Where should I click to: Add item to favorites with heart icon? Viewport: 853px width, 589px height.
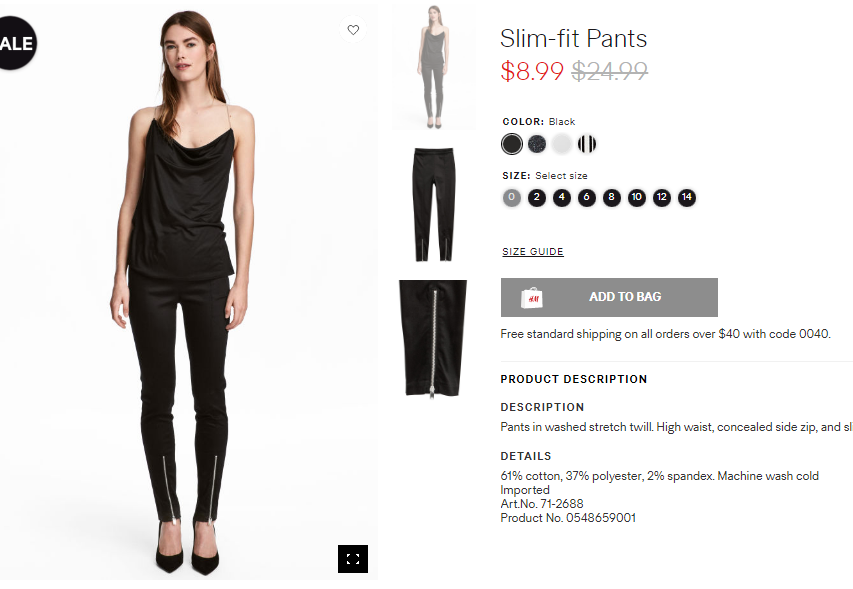[353, 29]
